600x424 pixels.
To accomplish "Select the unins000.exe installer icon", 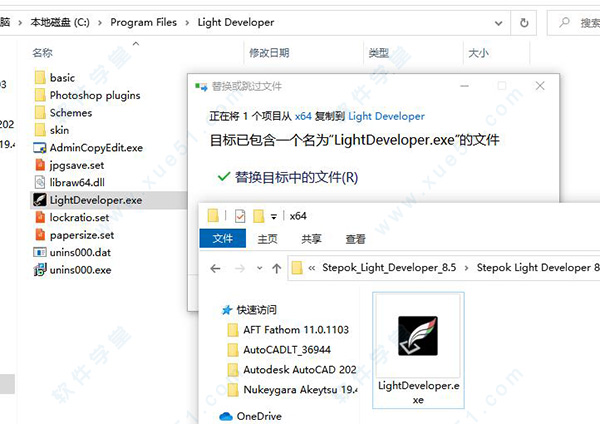I will [40, 269].
